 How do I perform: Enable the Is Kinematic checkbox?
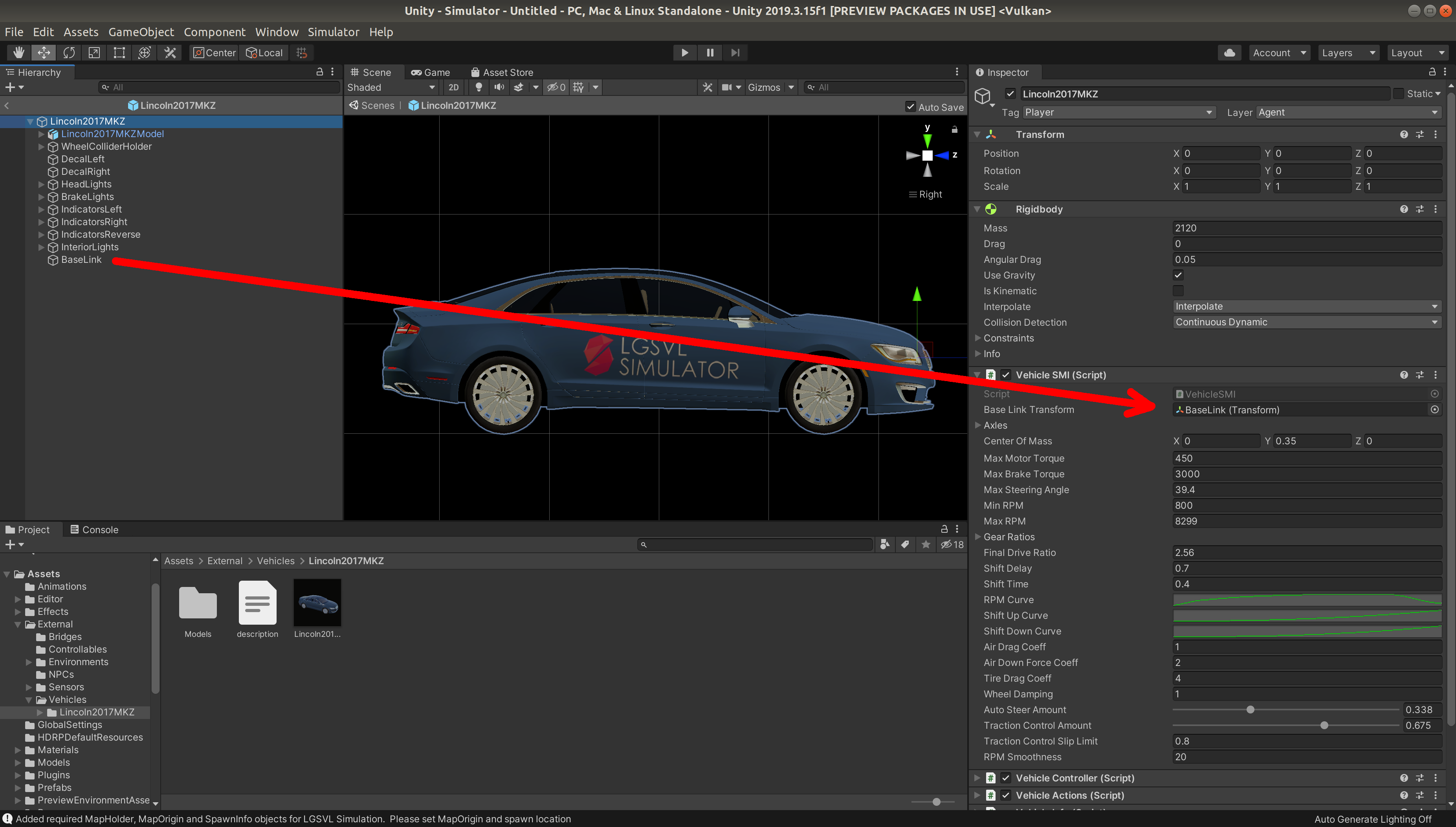coord(1178,291)
